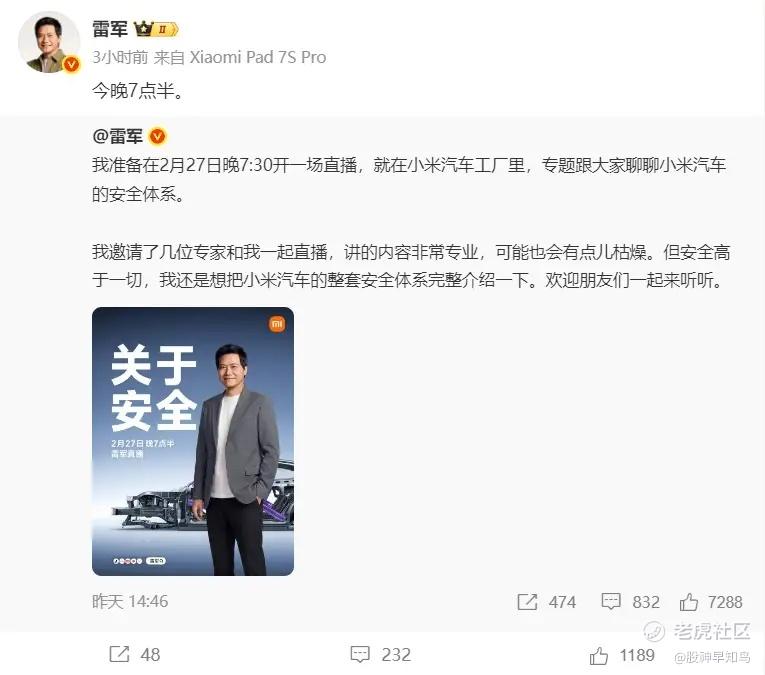765x675 pixels.
Task: Open comments via bottom comment icon
Action: 361,654
